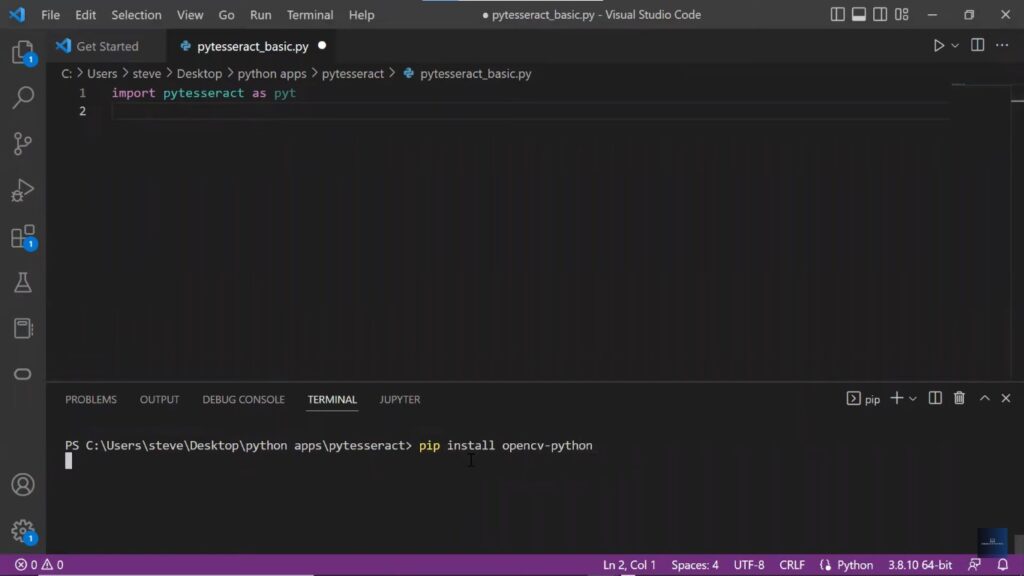Change line endings via CRLF status item

tap(792, 564)
